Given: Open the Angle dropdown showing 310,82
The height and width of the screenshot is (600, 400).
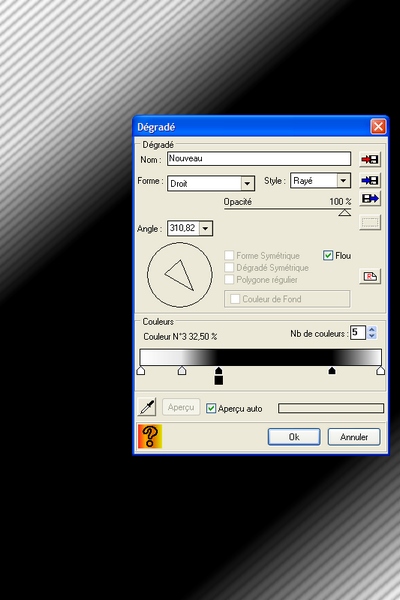Looking at the screenshot, I should coord(206,228).
